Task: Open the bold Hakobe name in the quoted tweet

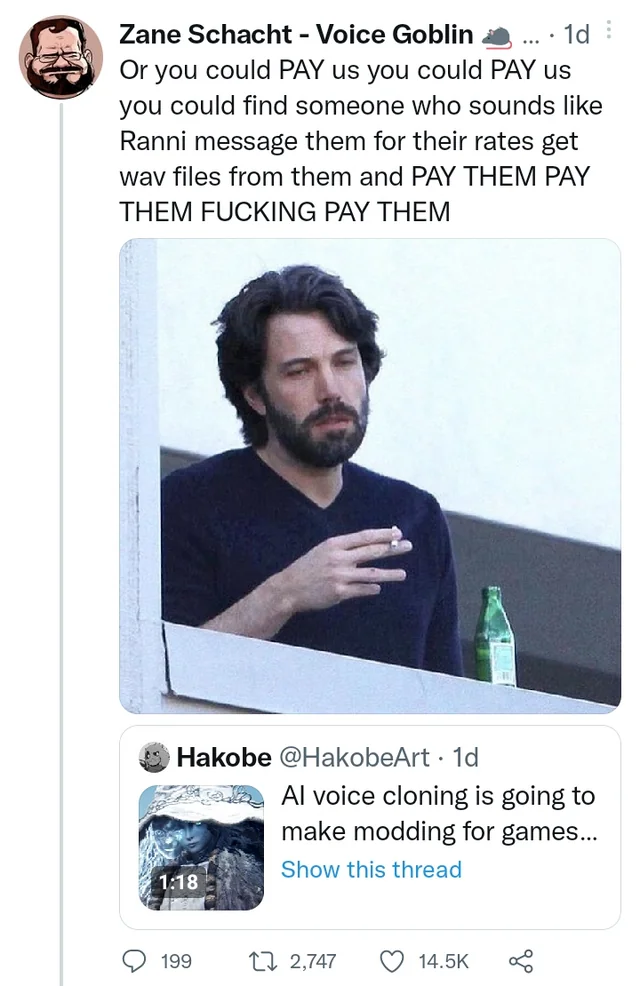Action: click(x=224, y=757)
